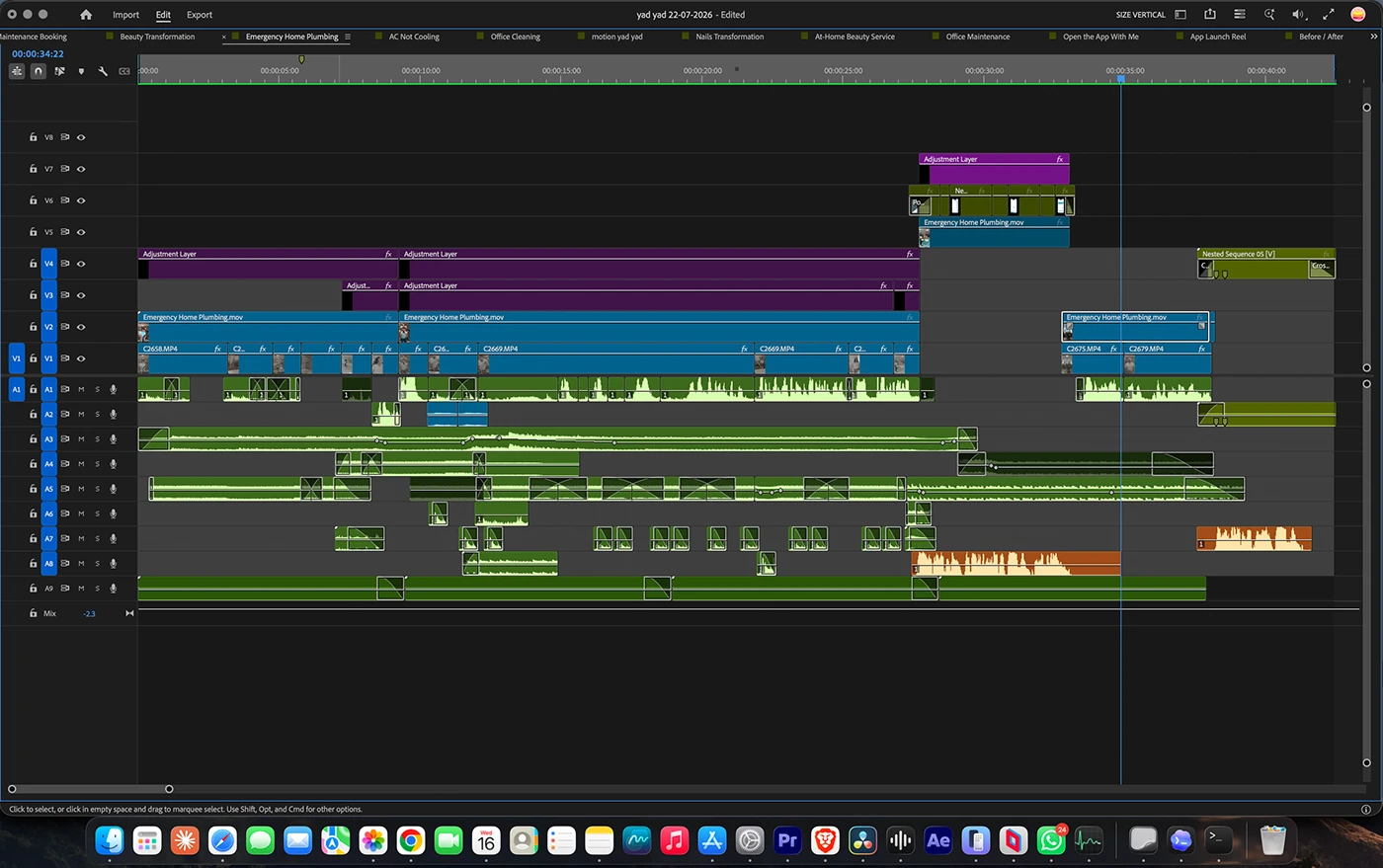
Task: Open caption track options CC icon
Action: pyautogui.click(x=124, y=71)
